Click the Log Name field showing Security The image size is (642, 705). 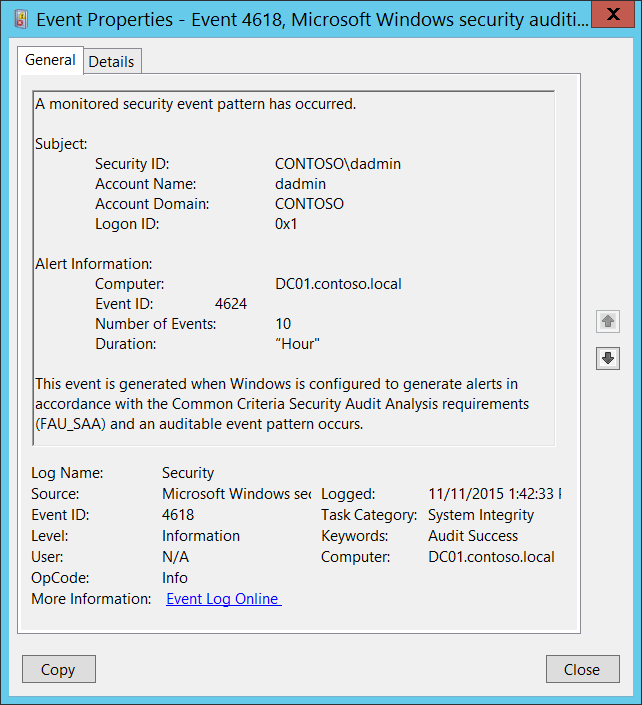pos(188,472)
